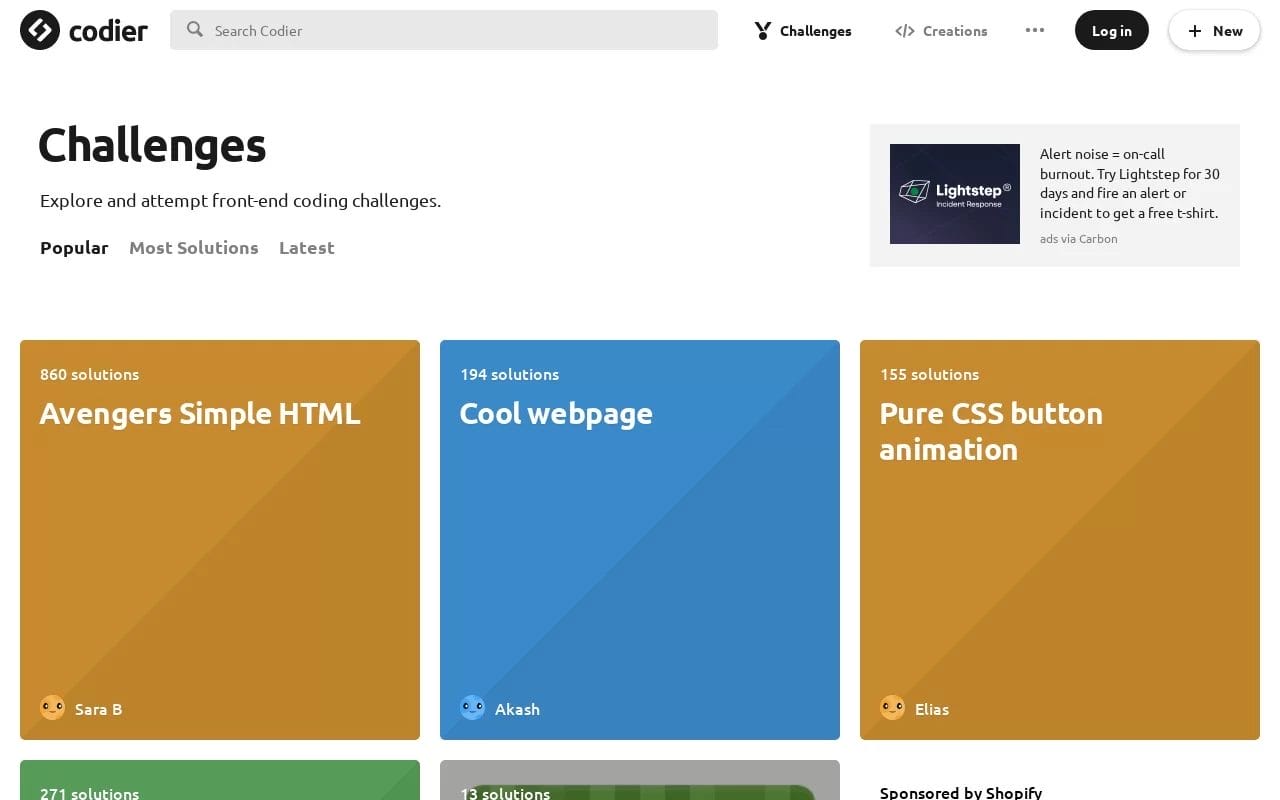
Task: Select the Latest tab
Action: [306, 248]
